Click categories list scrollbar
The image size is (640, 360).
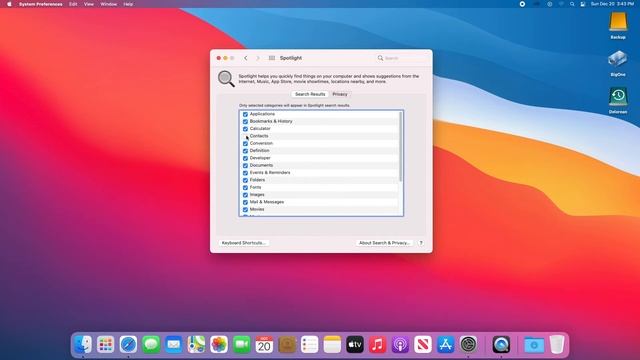click(x=400, y=146)
